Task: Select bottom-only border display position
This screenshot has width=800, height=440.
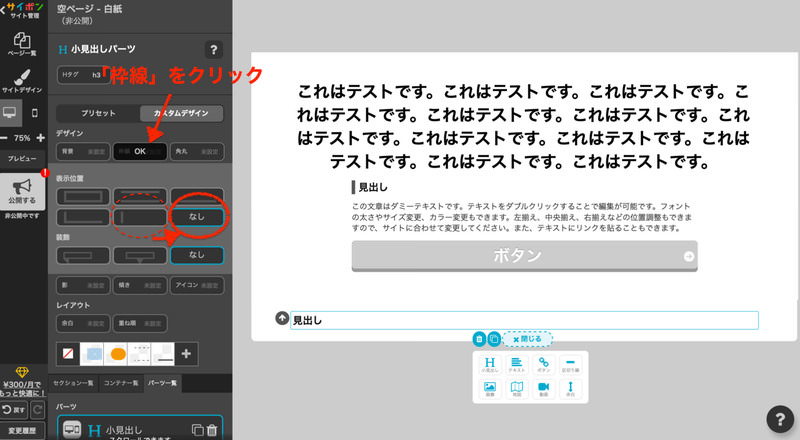Action: [x=197, y=197]
